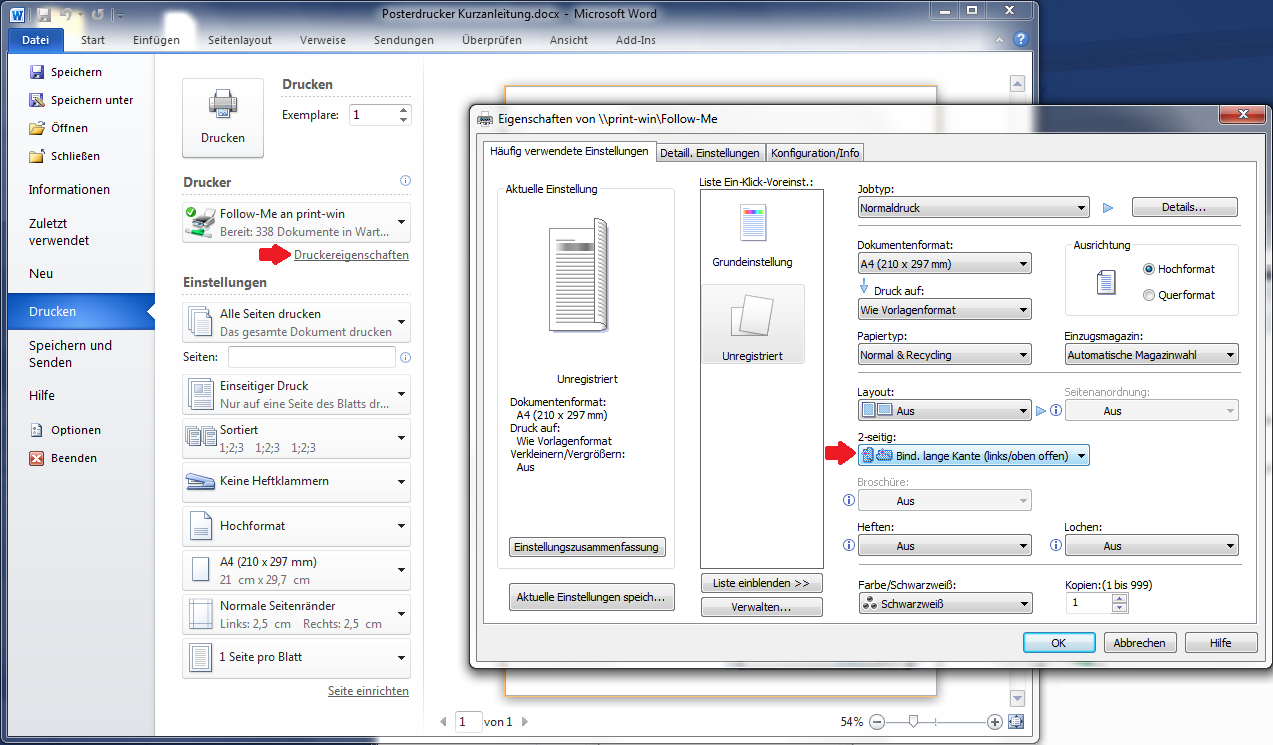Click the Details... button beside Jobtyp

[x=1185, y=207]
